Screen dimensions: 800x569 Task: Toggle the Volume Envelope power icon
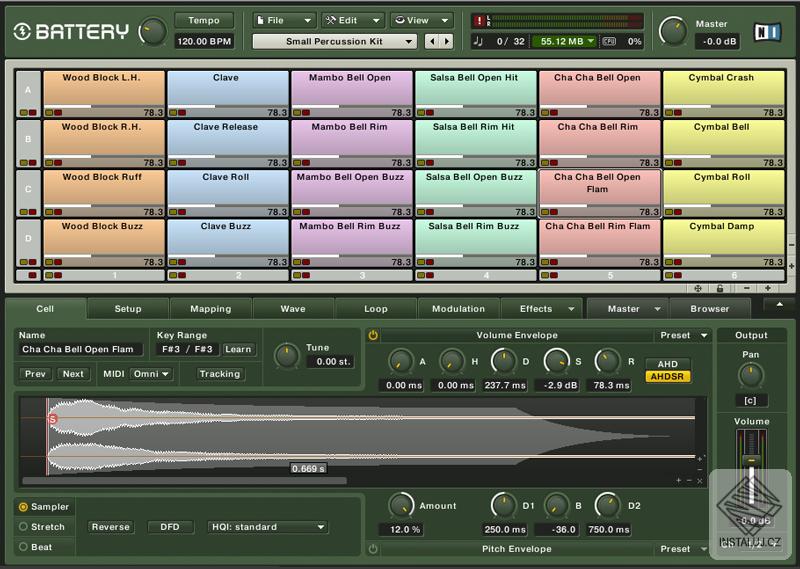pyautogui.click(x=373, y=335)
